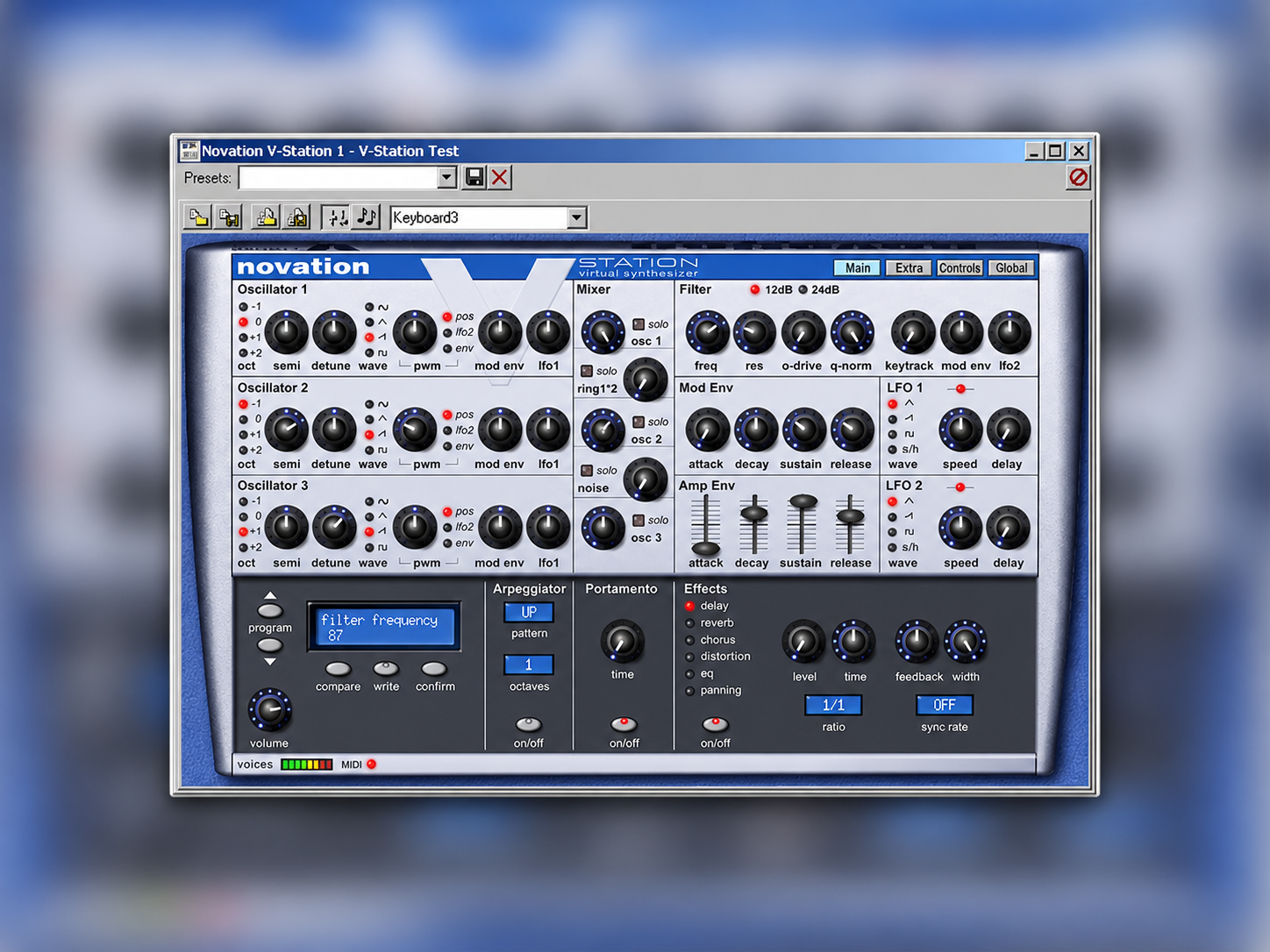The height and width of the screenshot is (952, 1270).
Task: Open the Controls tab
Action: point(960,268)
